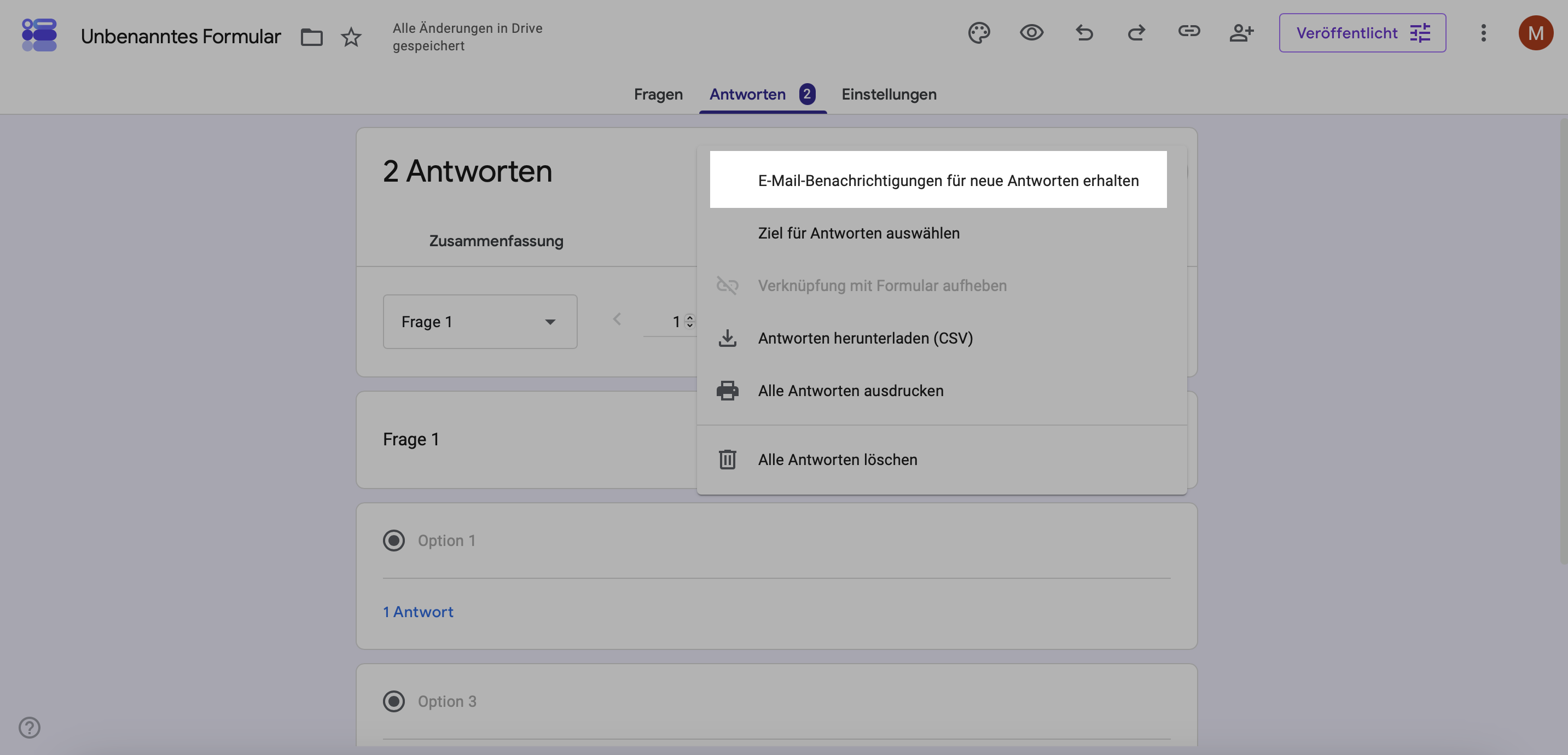Add collaborators icon
1568x755 pixels.
[x=1241, y=33]
